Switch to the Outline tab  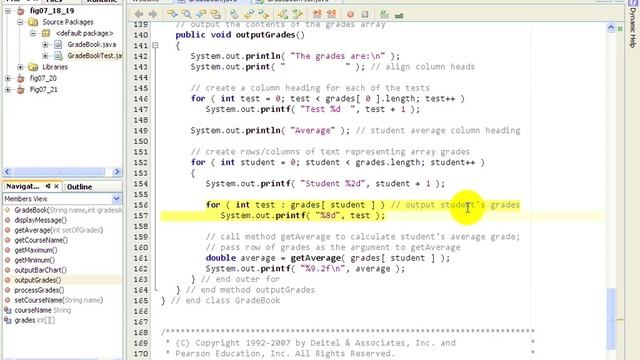pyautogui.click(x=79, y=187)
